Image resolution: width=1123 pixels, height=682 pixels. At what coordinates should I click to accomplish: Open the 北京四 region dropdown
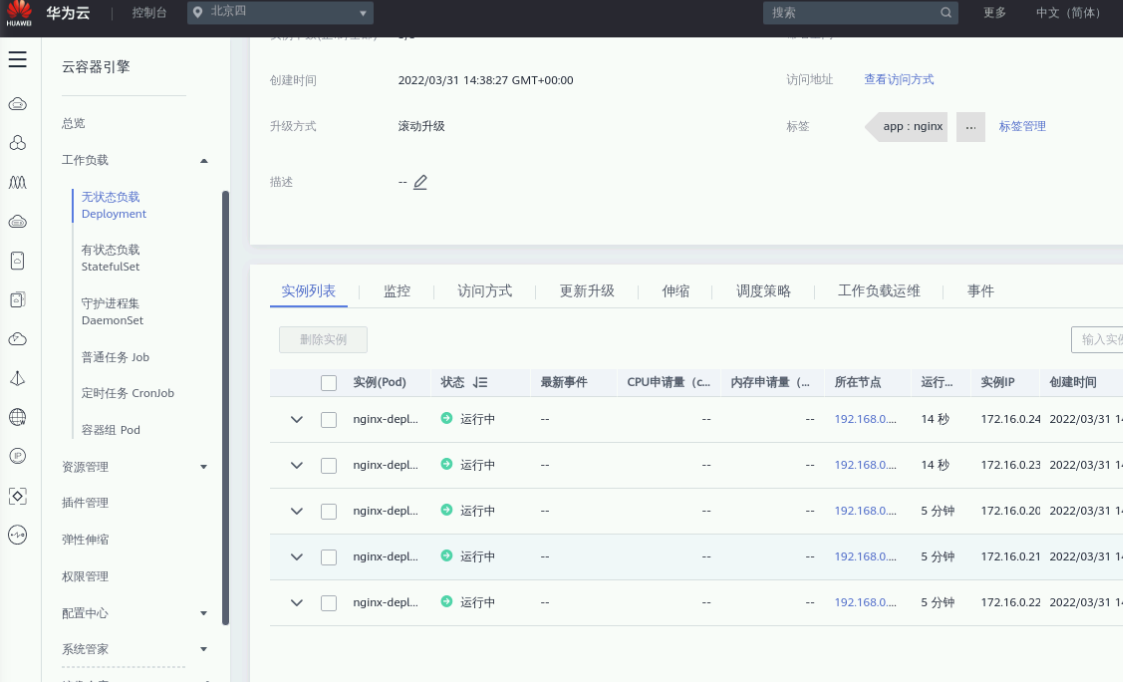pyautogui.click(x=280, y=12)
